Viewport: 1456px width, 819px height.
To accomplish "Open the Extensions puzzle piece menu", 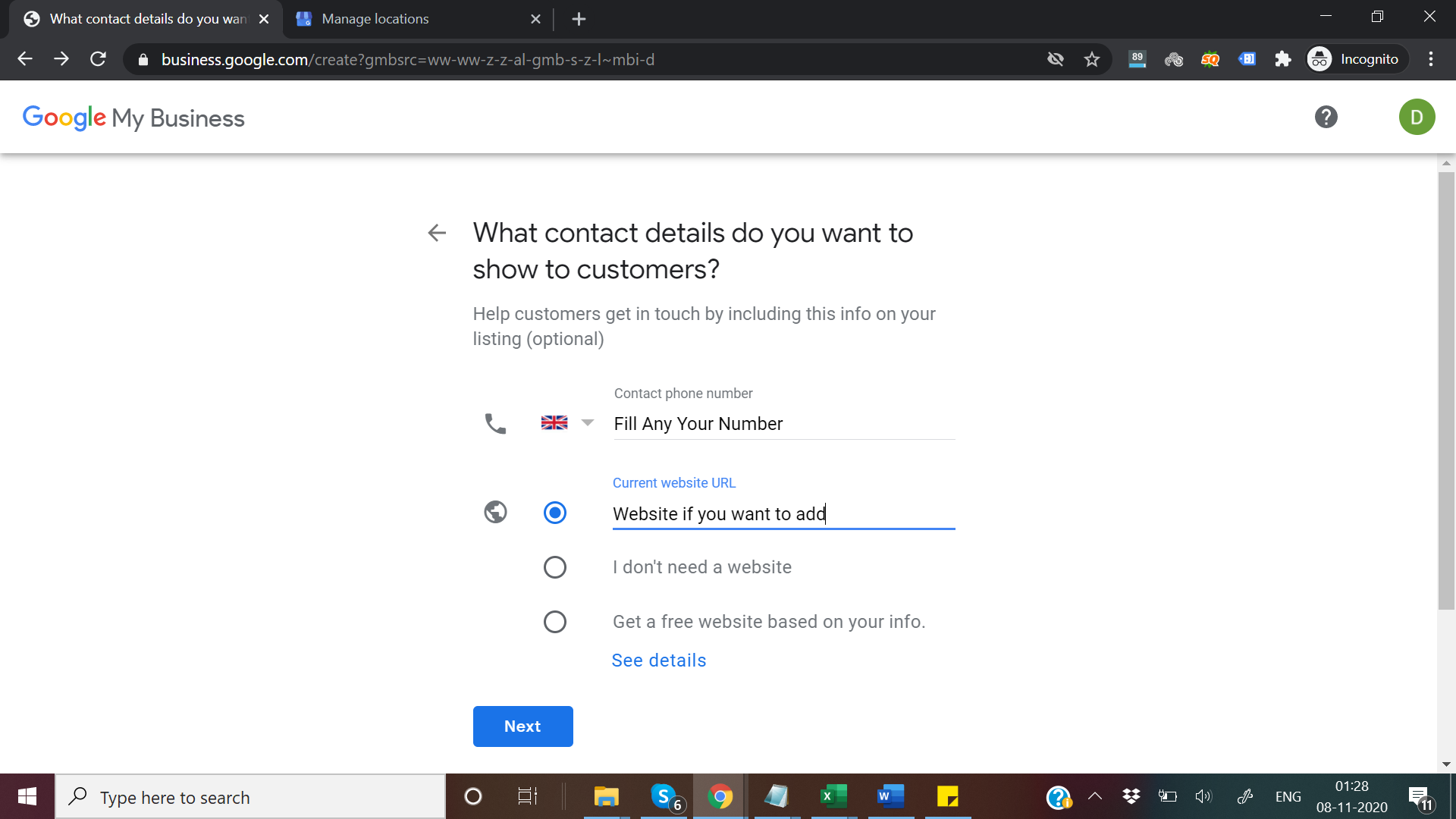I will coord(1283,59).
